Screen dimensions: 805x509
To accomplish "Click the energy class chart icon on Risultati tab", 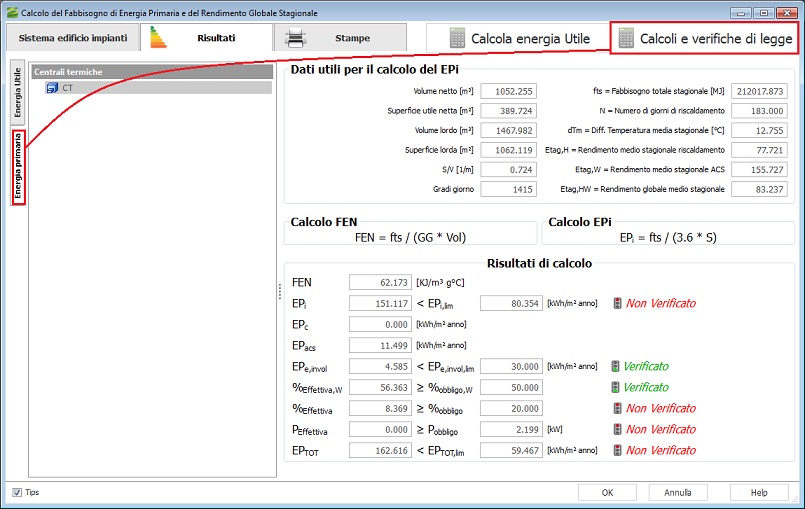I will pos(159,38).
